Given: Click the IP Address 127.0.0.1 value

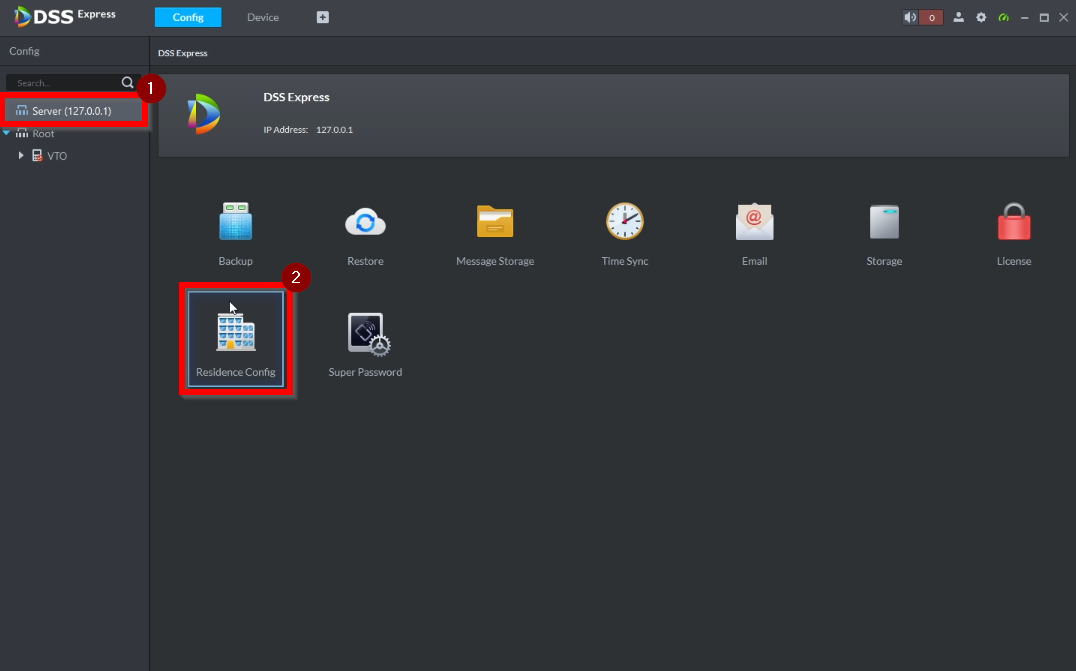Looking at the screenshot, I should coord(334,130).
